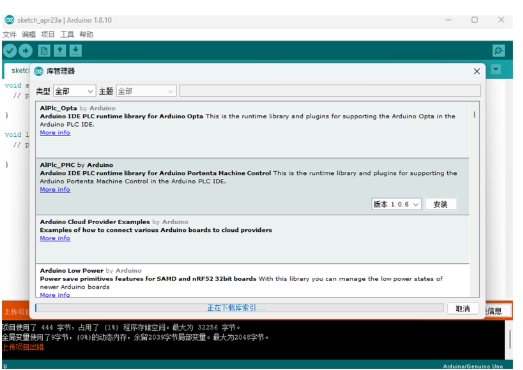Screen dimensions: 523x370
Task: Click the library search filter field
Action: [330, 91]
